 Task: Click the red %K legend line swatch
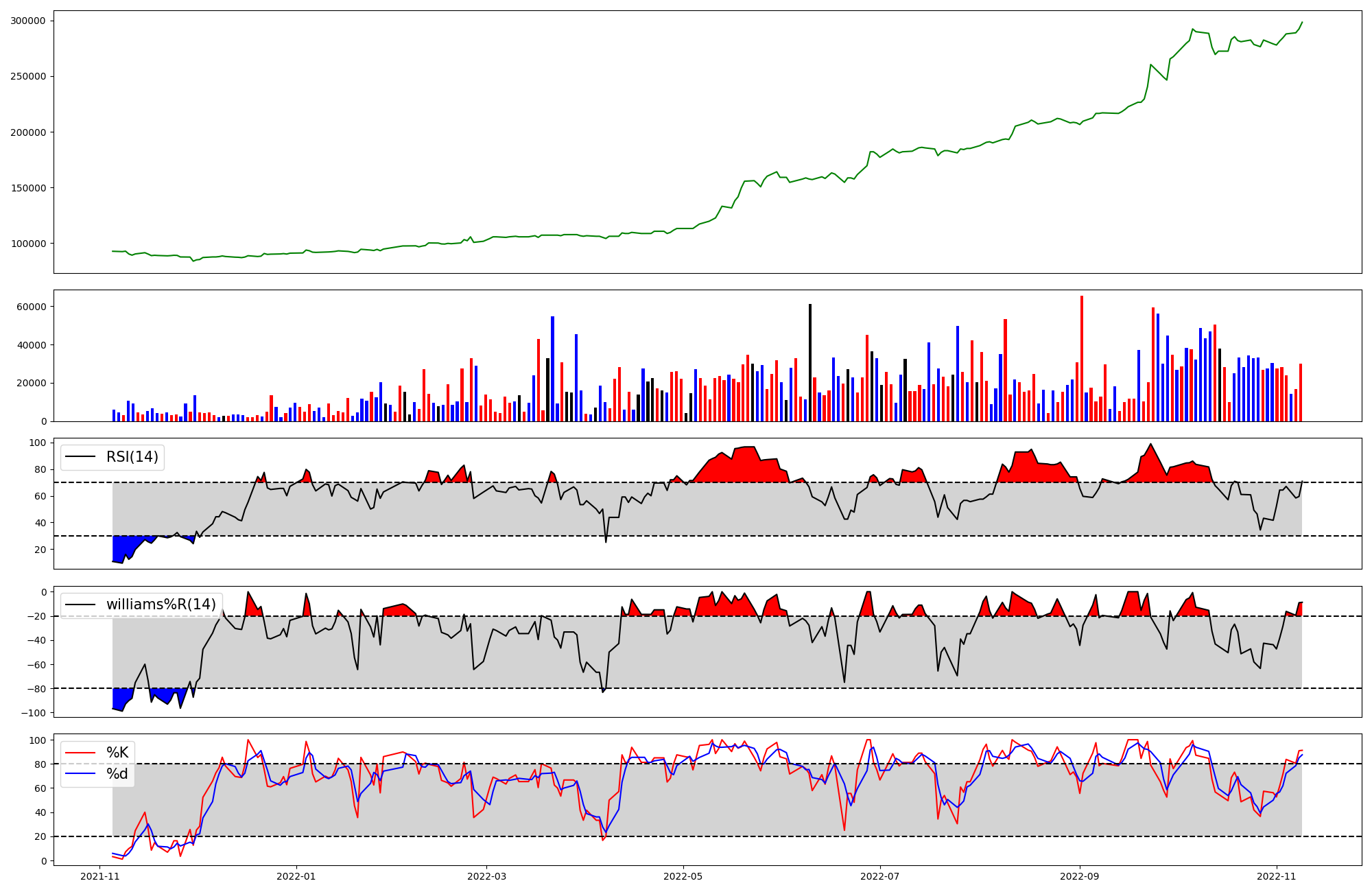coord(82,753)
